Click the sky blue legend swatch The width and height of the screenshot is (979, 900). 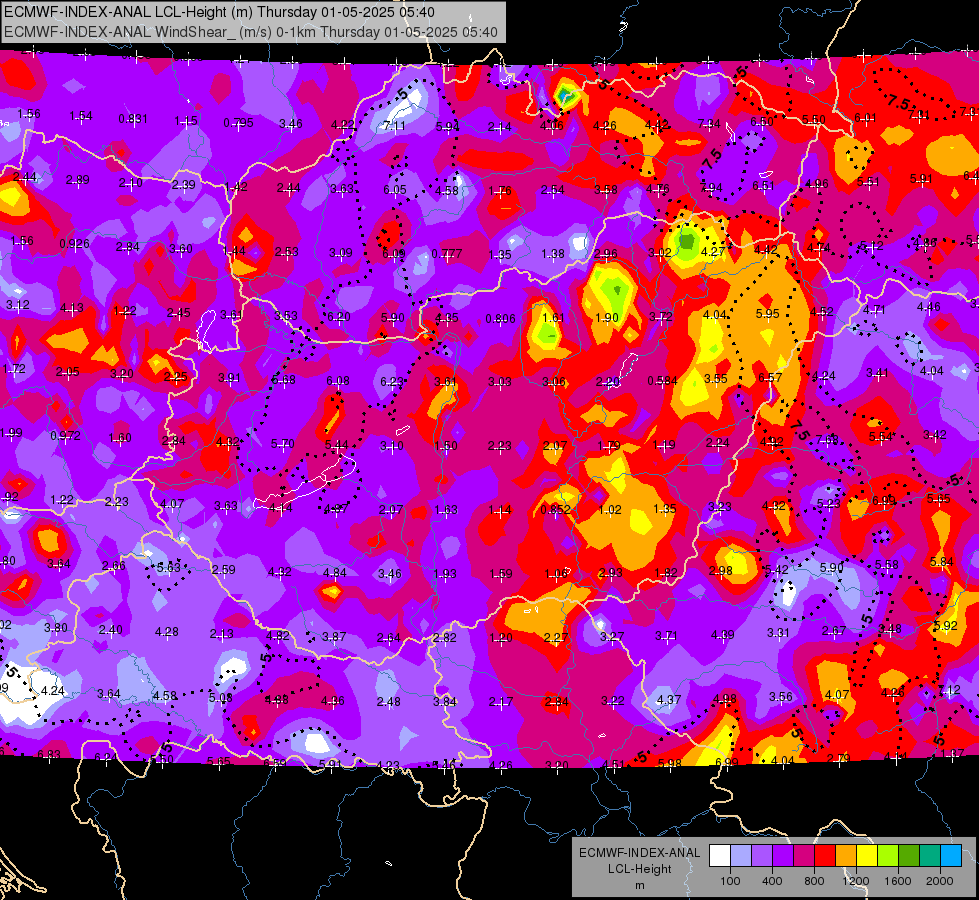(x=951, y=855)
